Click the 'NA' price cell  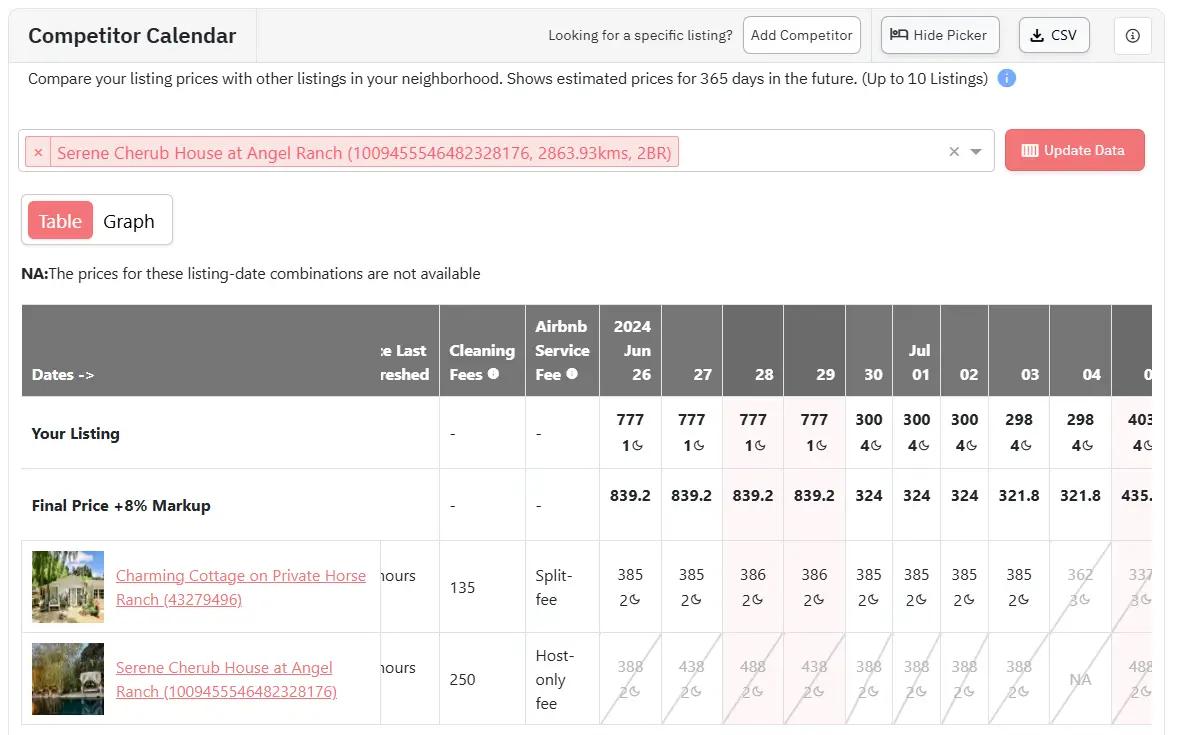1080,679
